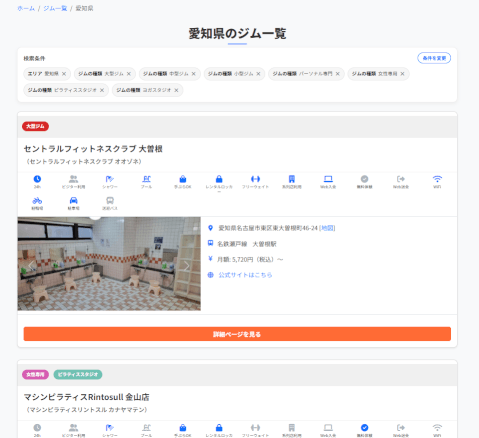
Task: Click the blue check badge in Rintosull 金山店 card
Action: [x=364, y=428]
